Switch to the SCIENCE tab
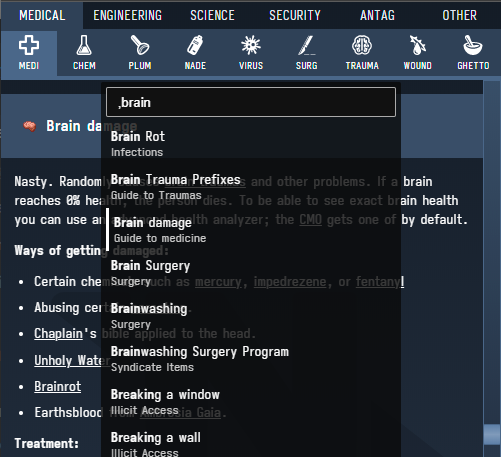The width and height of the screenshot is (501, 457). pos(212,15)
